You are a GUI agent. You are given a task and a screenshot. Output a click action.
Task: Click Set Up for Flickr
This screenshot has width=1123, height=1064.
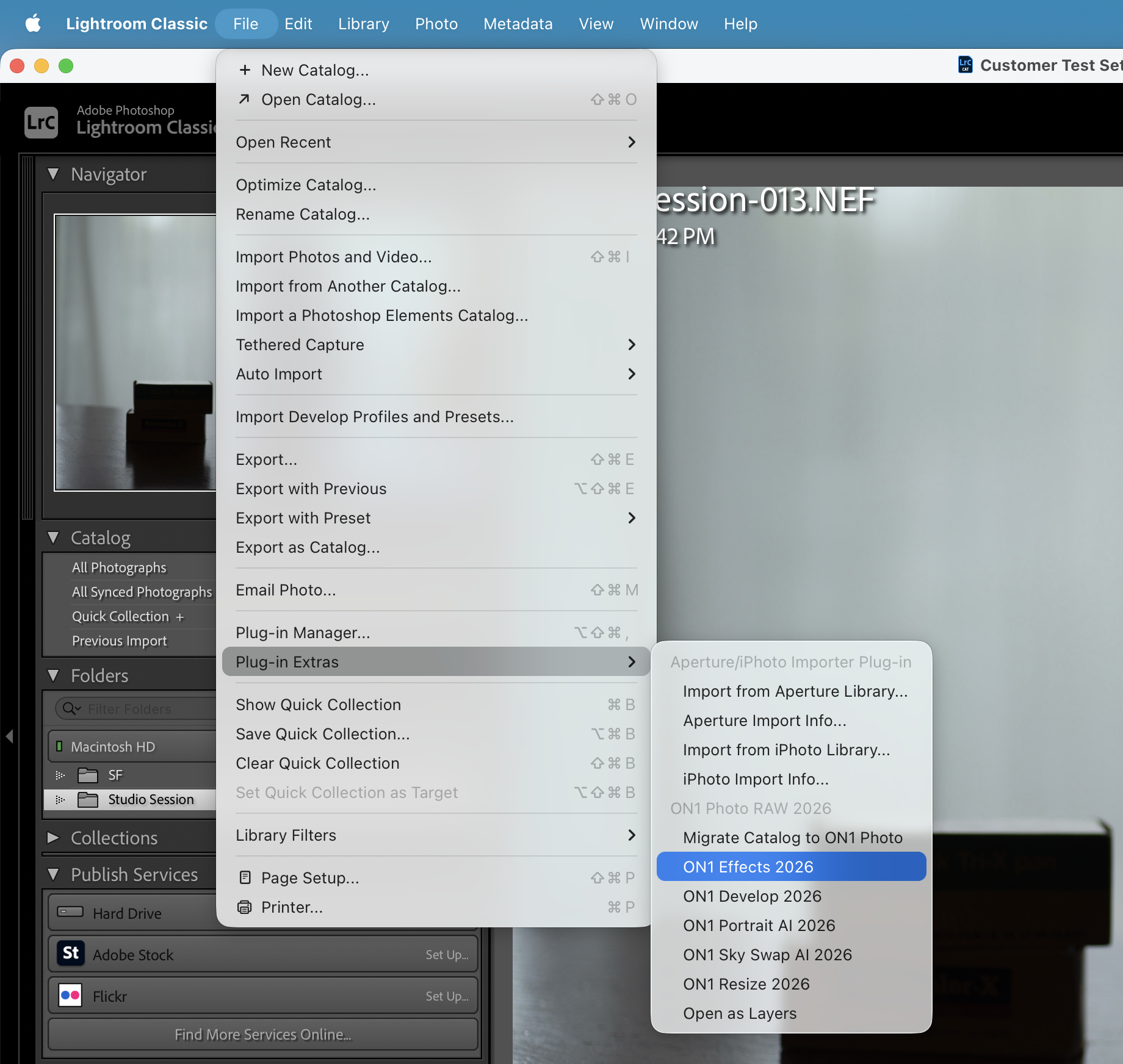[x=447, y=996]
